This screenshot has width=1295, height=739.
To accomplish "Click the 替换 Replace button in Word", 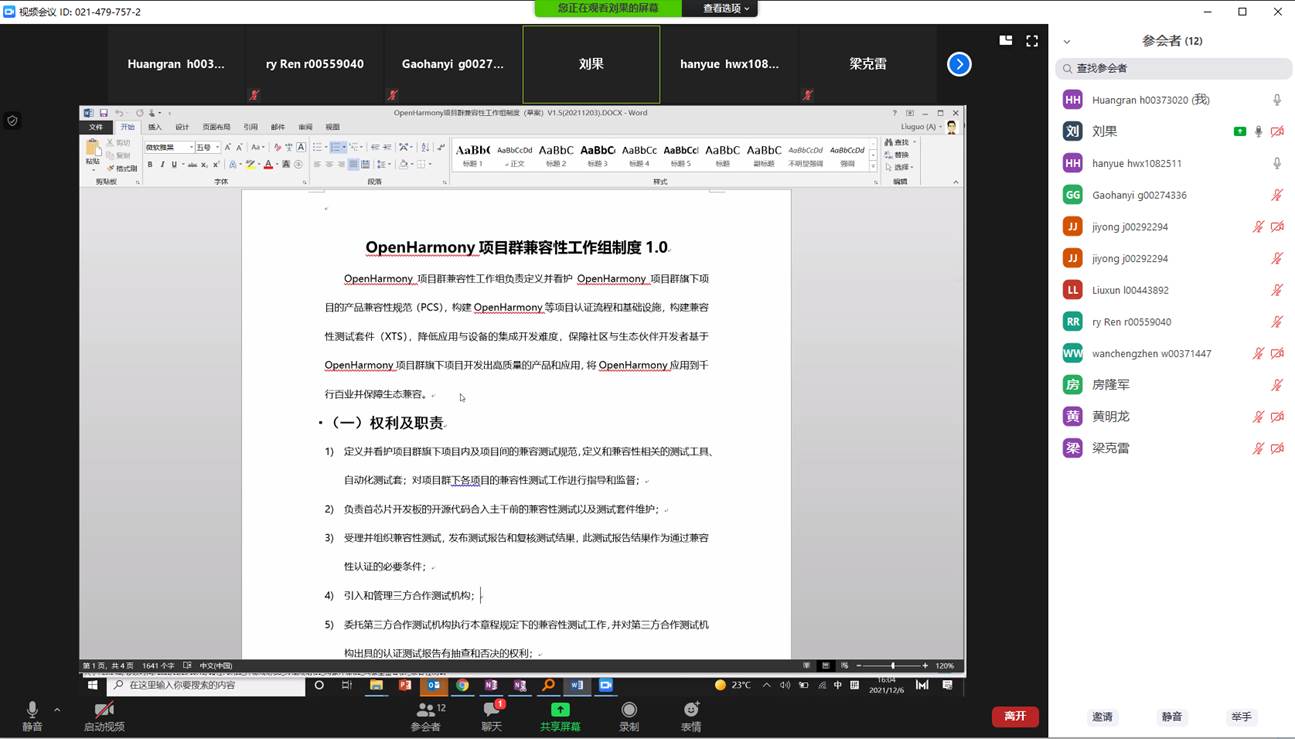I will 901,155.
